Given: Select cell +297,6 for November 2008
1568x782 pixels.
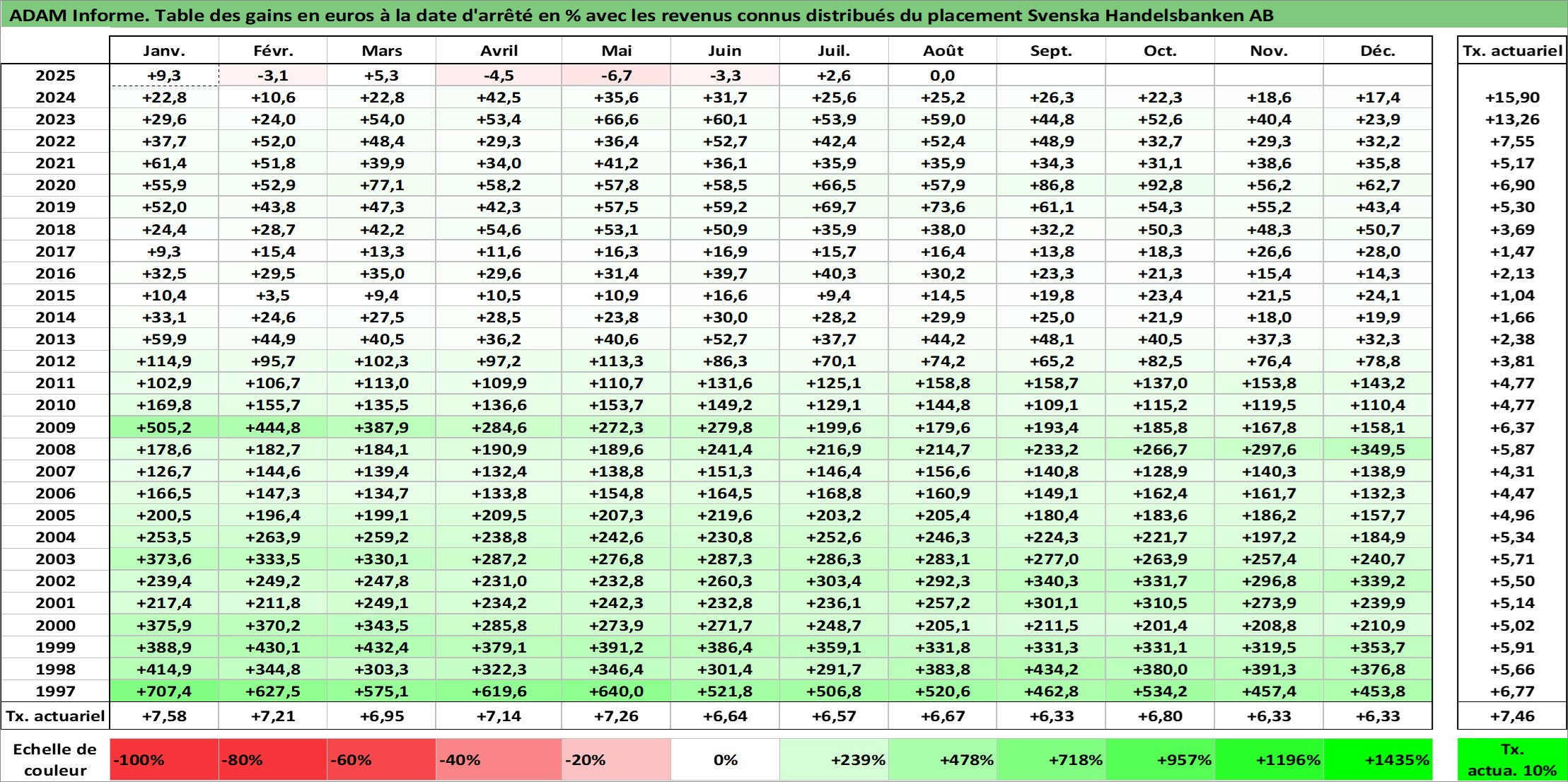Looking at the screenshot, I should (x=1269, y=449).
